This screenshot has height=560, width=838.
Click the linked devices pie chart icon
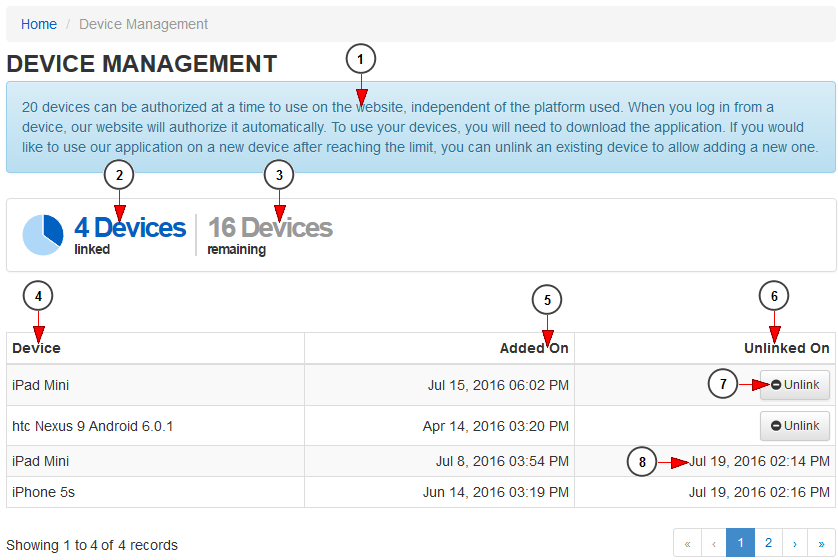[x=43, y=235]
